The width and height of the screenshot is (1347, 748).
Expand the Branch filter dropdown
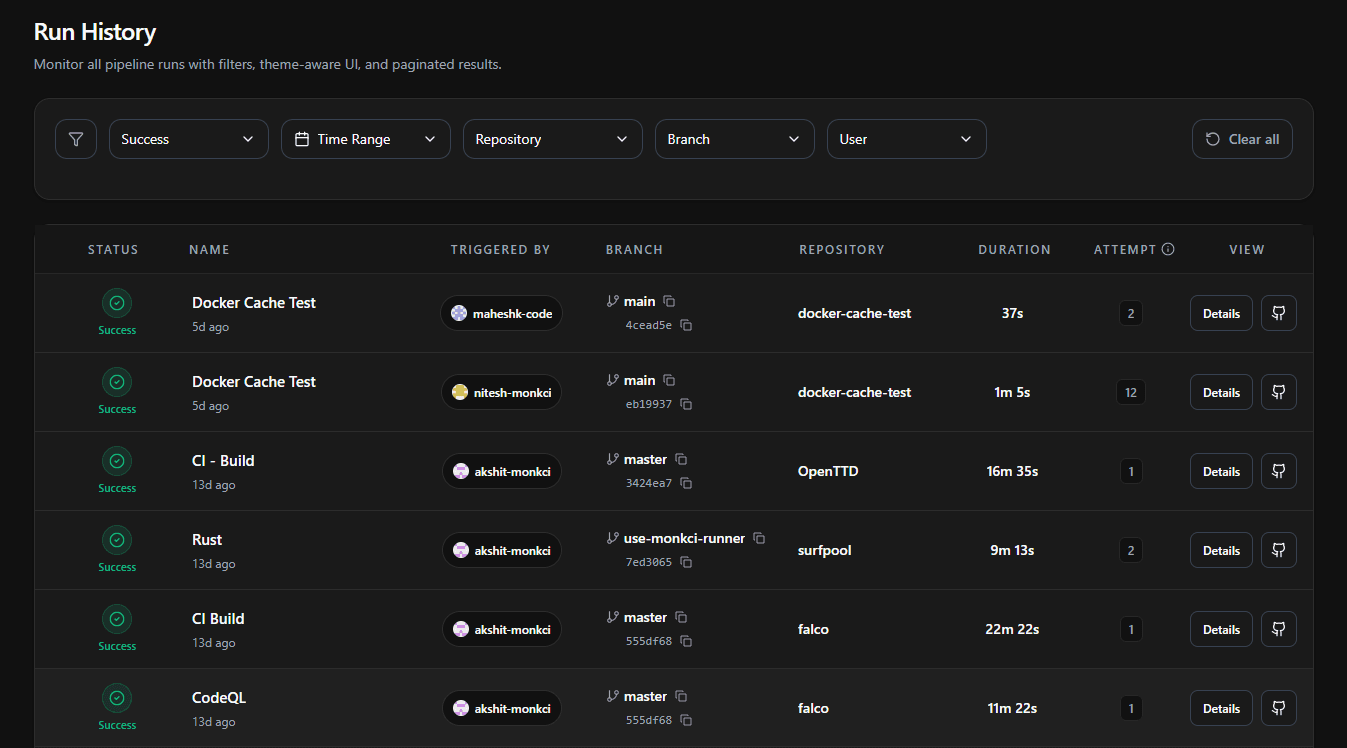point(735,139)
